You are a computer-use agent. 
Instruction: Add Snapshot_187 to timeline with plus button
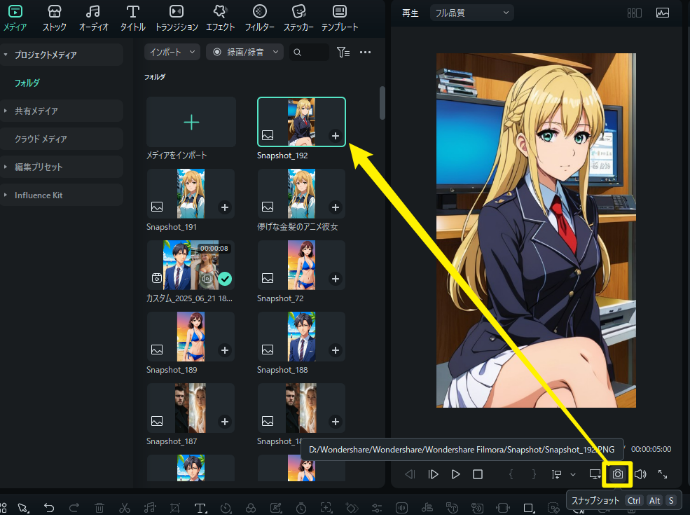[x=224, y=421]
